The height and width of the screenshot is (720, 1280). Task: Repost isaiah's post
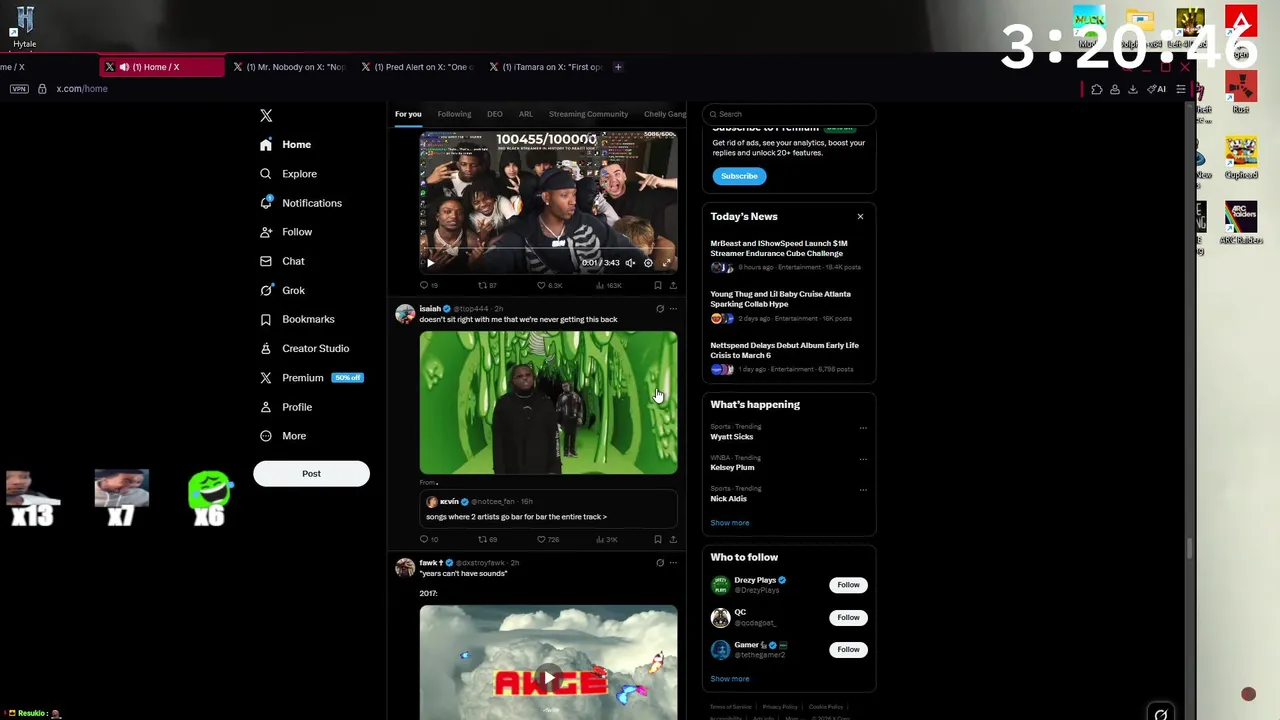487,540
